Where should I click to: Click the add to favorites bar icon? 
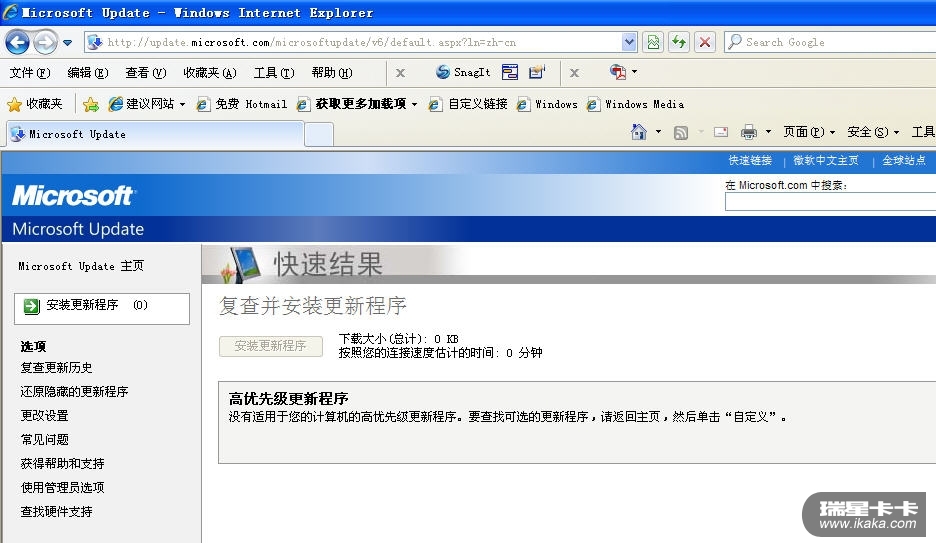pos(91,104)
